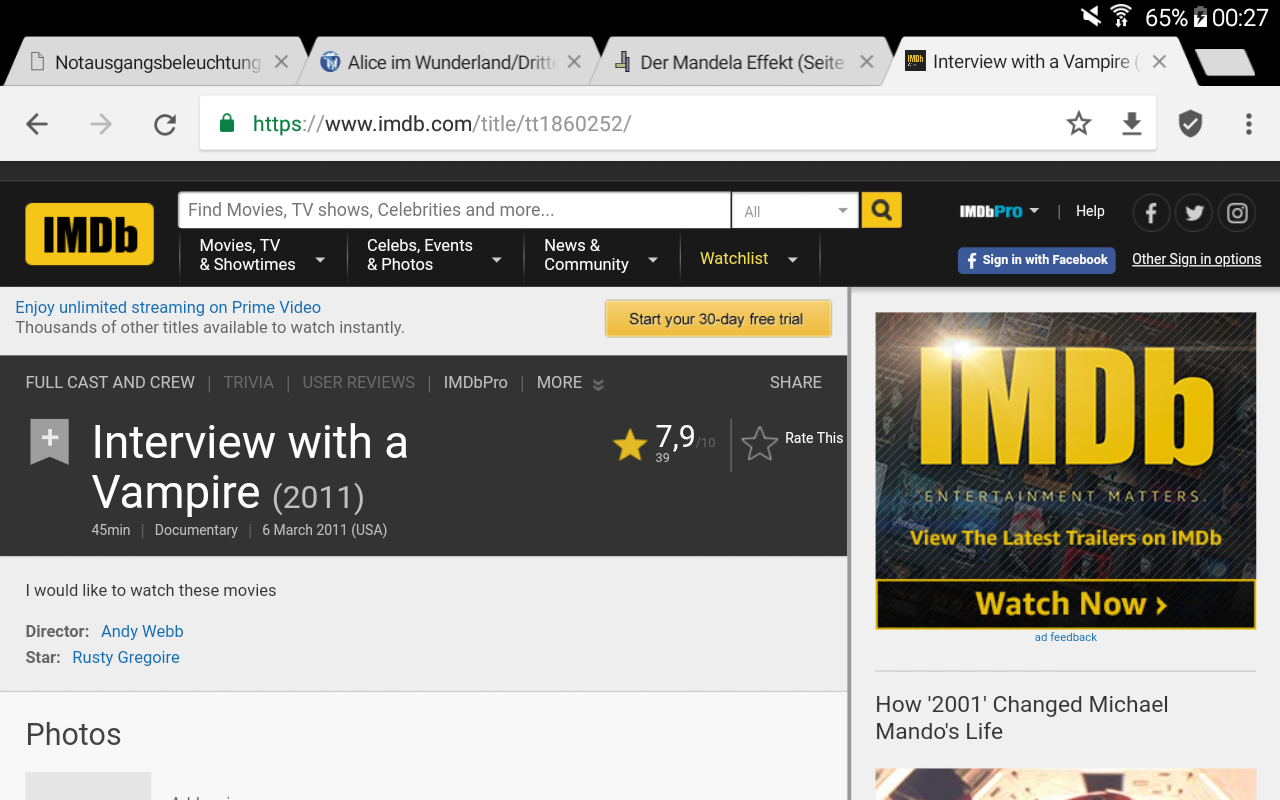Viewport: 1280px width, 800px height.
Task: Expand the Watchlist menu
Action: pyautogui.click(x=748, y=259)
